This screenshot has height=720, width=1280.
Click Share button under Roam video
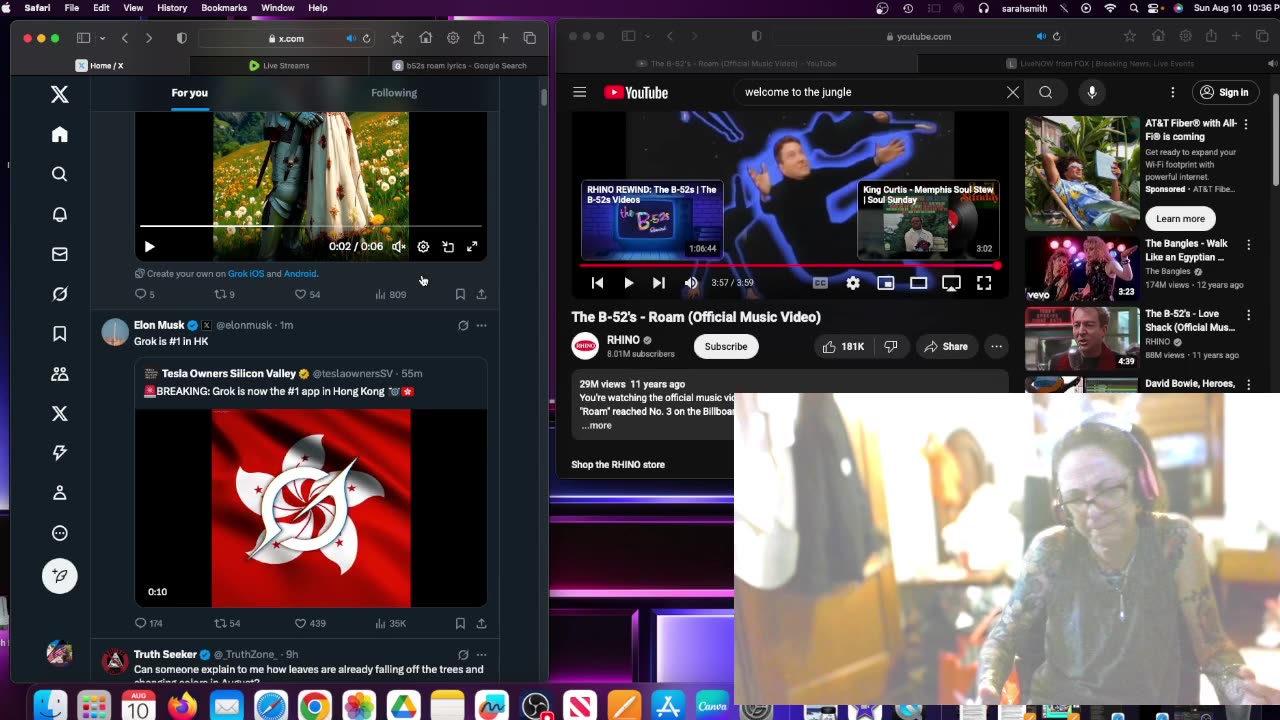click(x=946, y=347)
